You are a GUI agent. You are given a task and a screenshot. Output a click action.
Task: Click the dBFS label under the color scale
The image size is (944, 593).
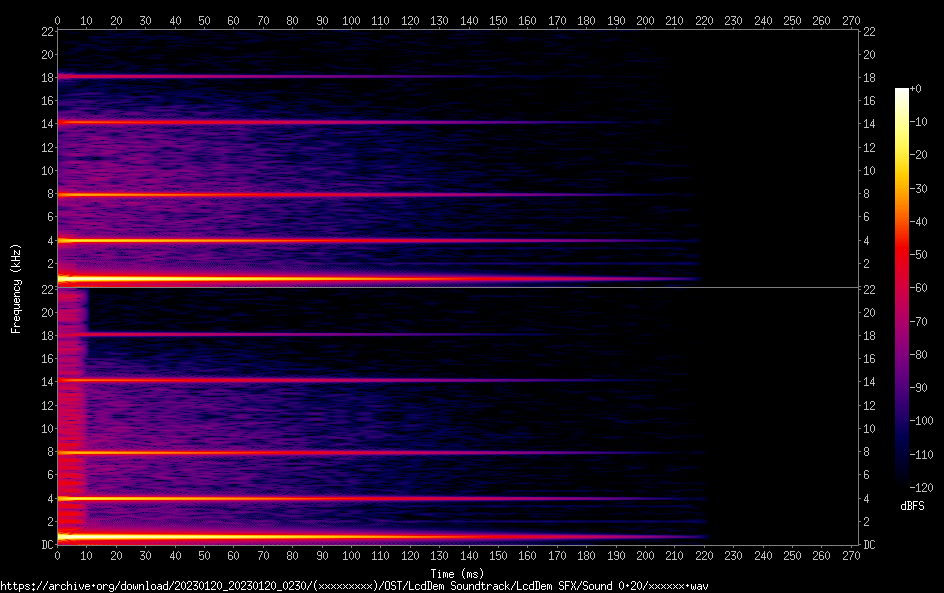click(912, 506)
